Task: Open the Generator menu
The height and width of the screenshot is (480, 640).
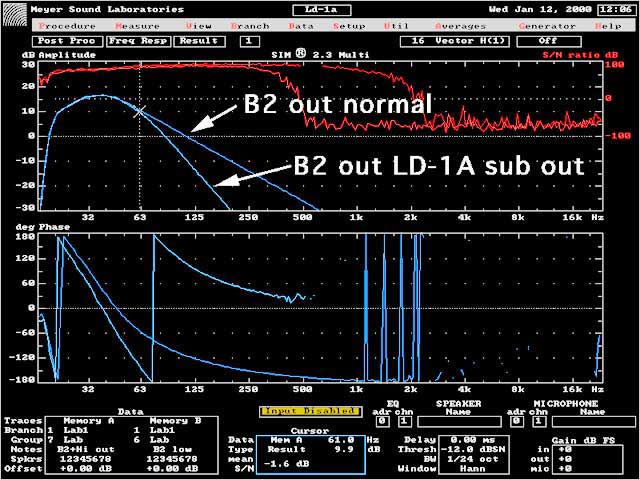Action: point(547,26)
